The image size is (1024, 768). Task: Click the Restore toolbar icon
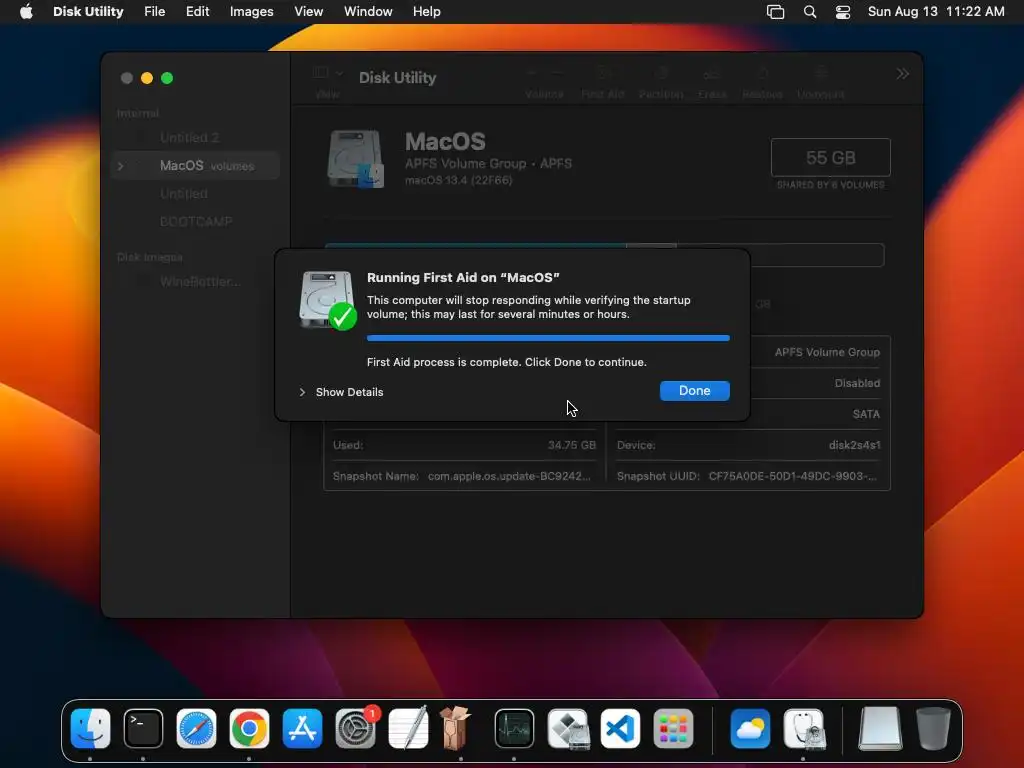pyautogui.click(x=762, y=73)
